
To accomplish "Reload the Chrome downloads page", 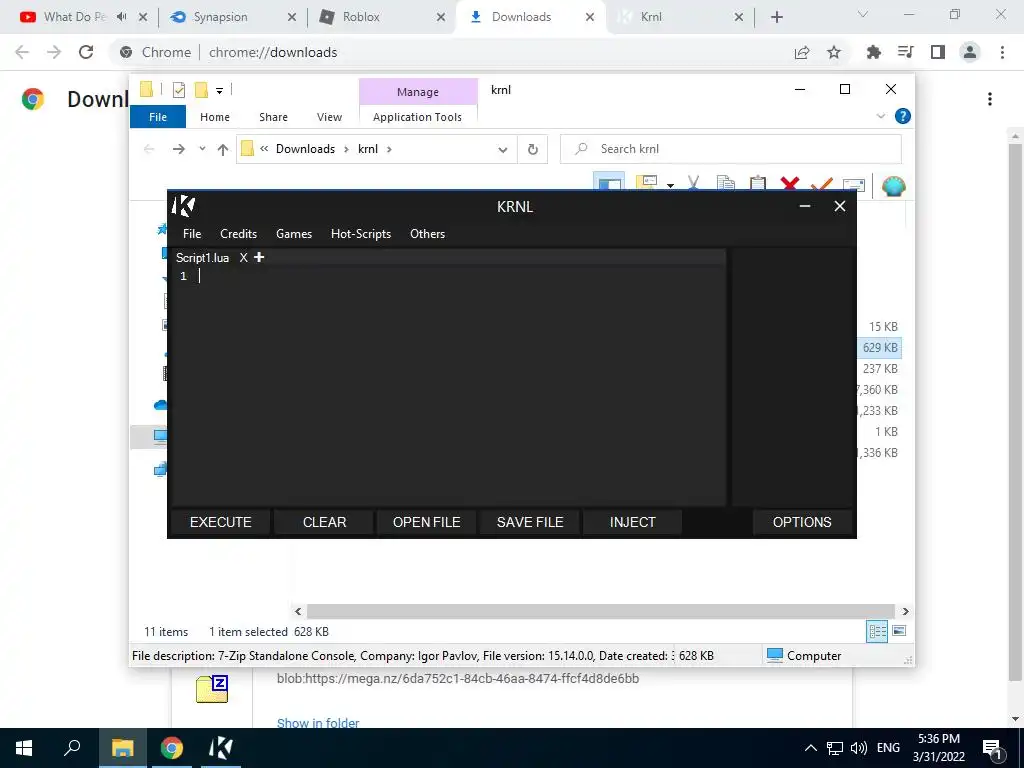I will [x=86, y=52].
